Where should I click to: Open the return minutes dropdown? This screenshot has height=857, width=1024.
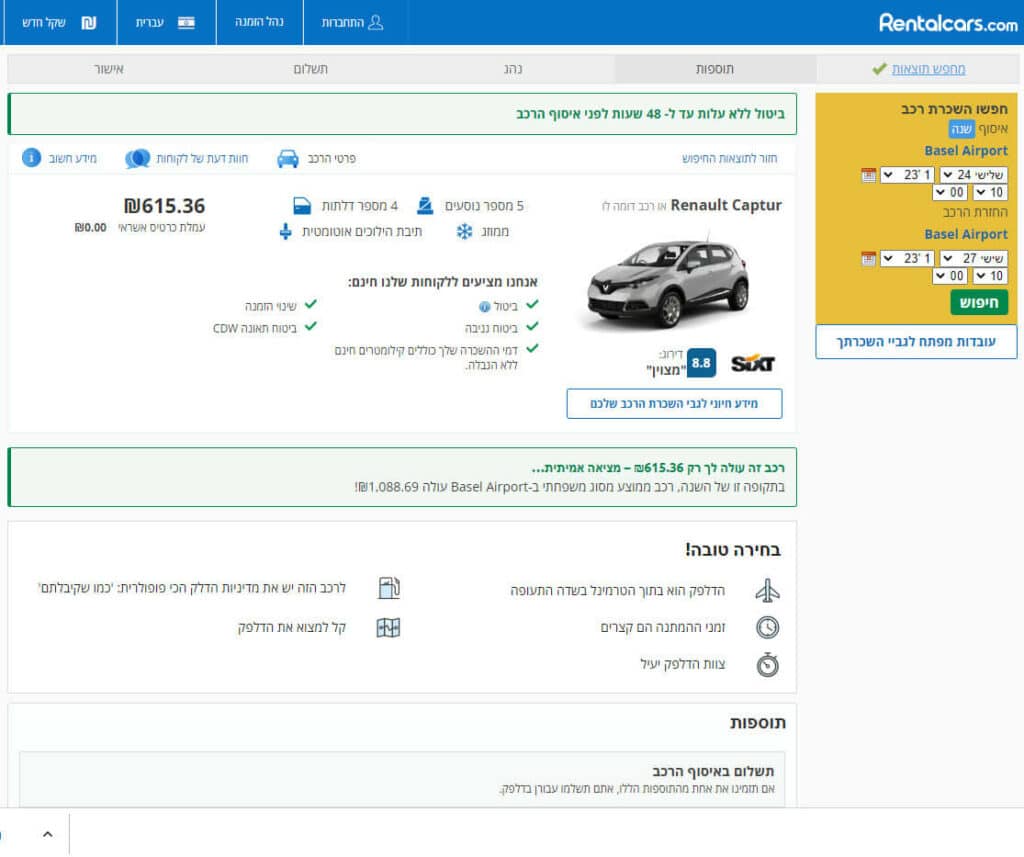tap(950, 276)
